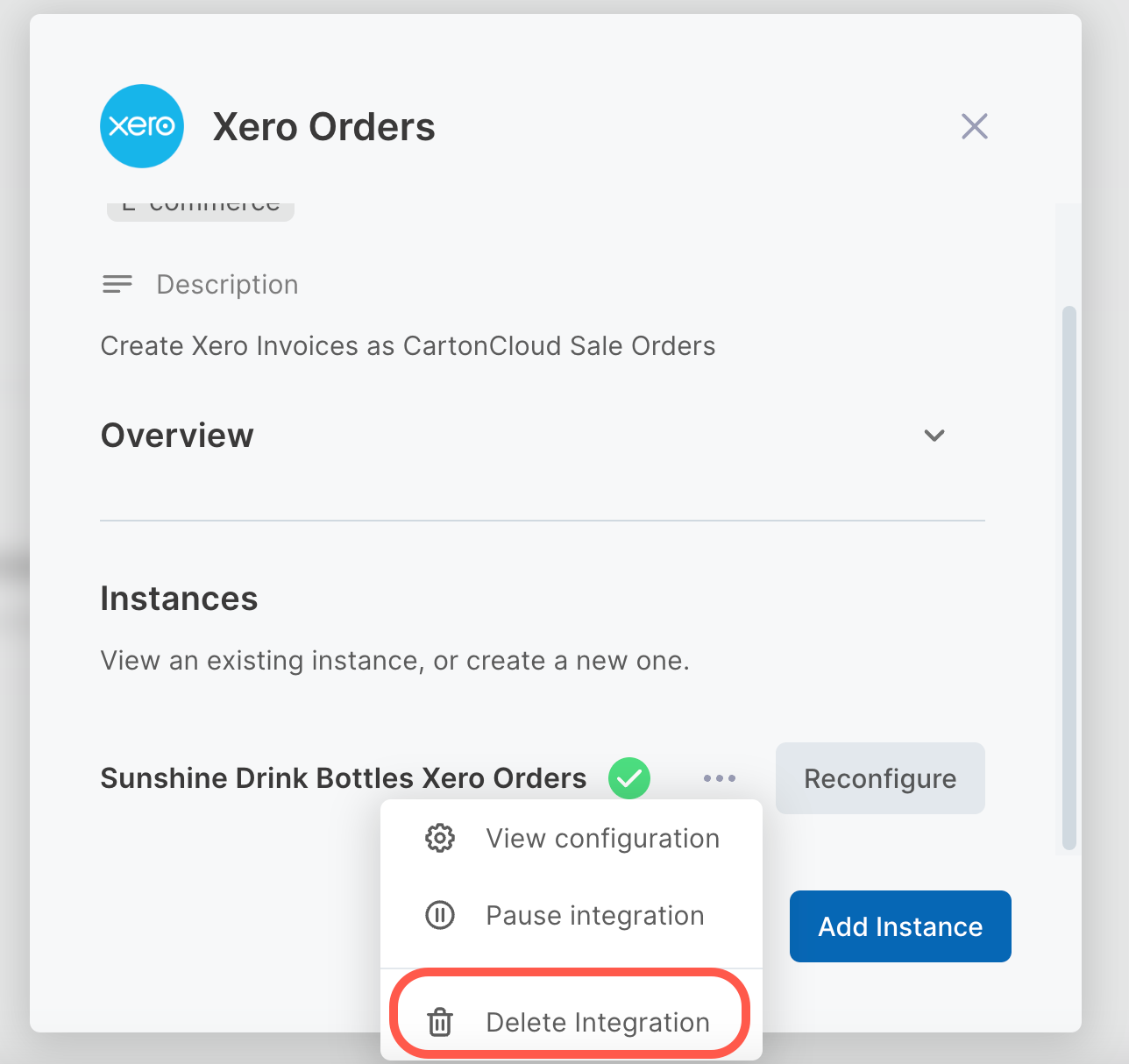
Task: Click the X to close the Xero Orders panel
Action: click(974, 125)
